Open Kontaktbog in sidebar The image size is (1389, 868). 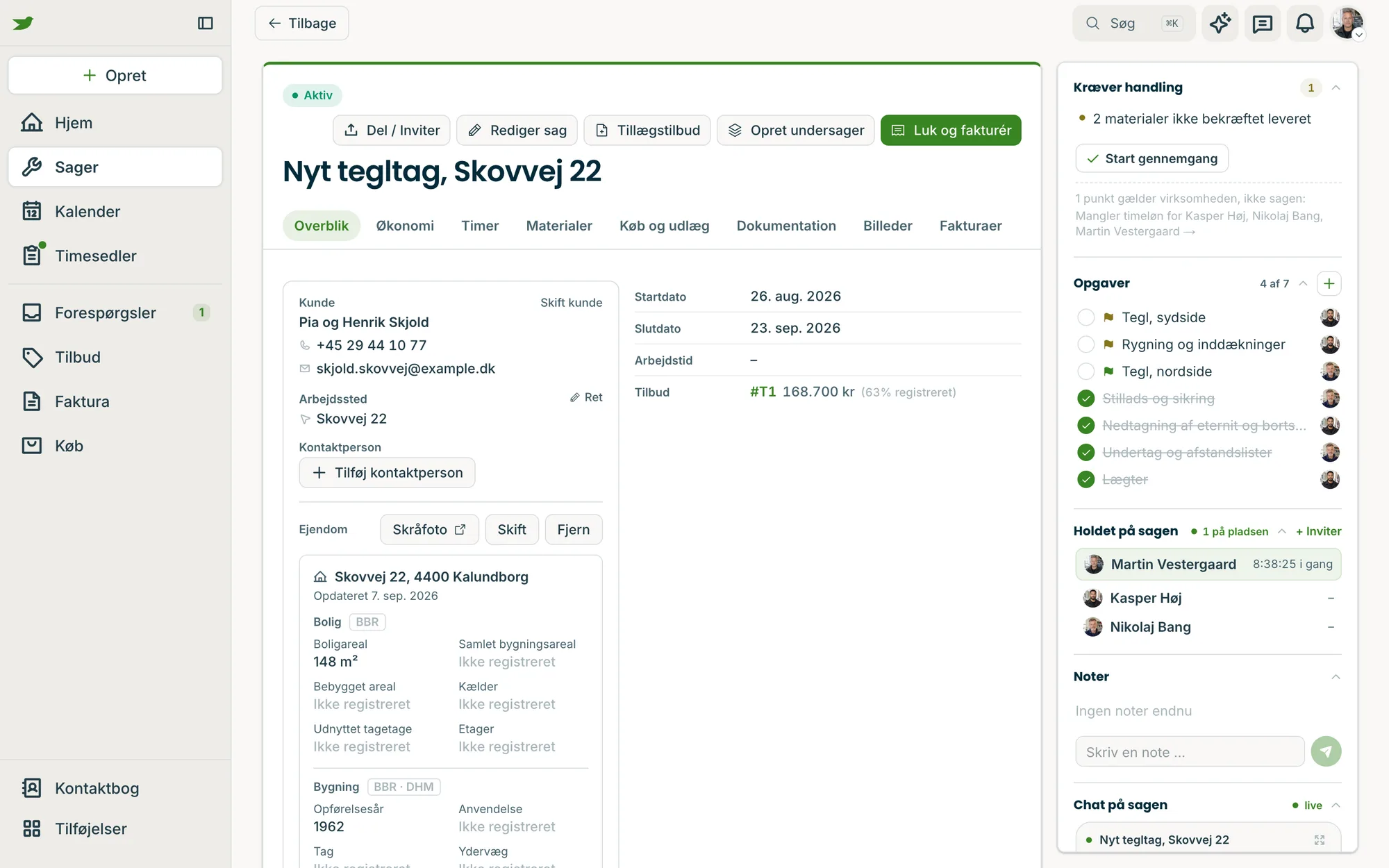(115, 788)
